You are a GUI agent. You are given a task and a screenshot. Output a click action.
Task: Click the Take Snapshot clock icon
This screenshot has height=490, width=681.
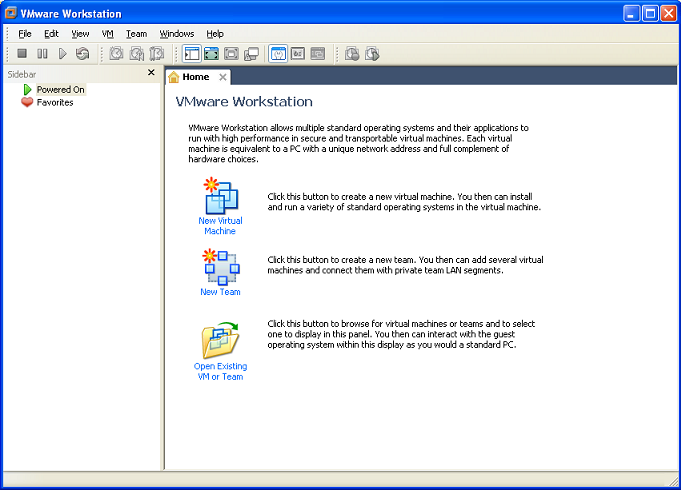click(x=116, y=54)
